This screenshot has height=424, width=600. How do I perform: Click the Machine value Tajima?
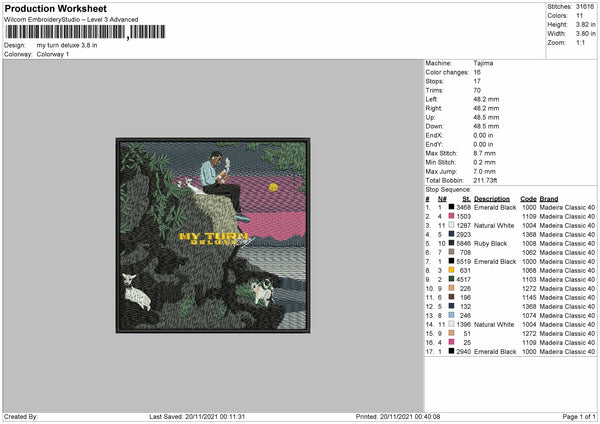483,63
